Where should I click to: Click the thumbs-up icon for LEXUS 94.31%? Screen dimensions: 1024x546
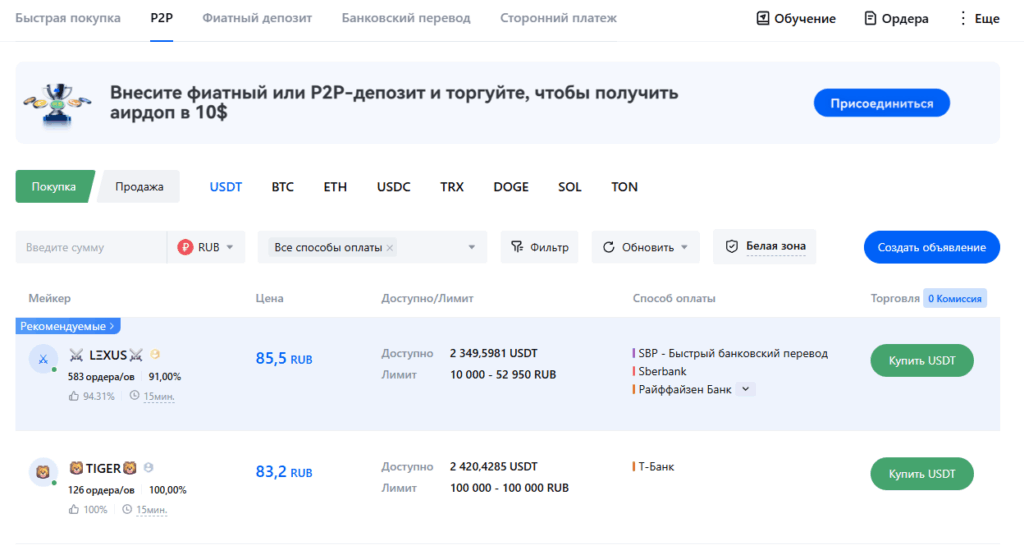point(74,396)
